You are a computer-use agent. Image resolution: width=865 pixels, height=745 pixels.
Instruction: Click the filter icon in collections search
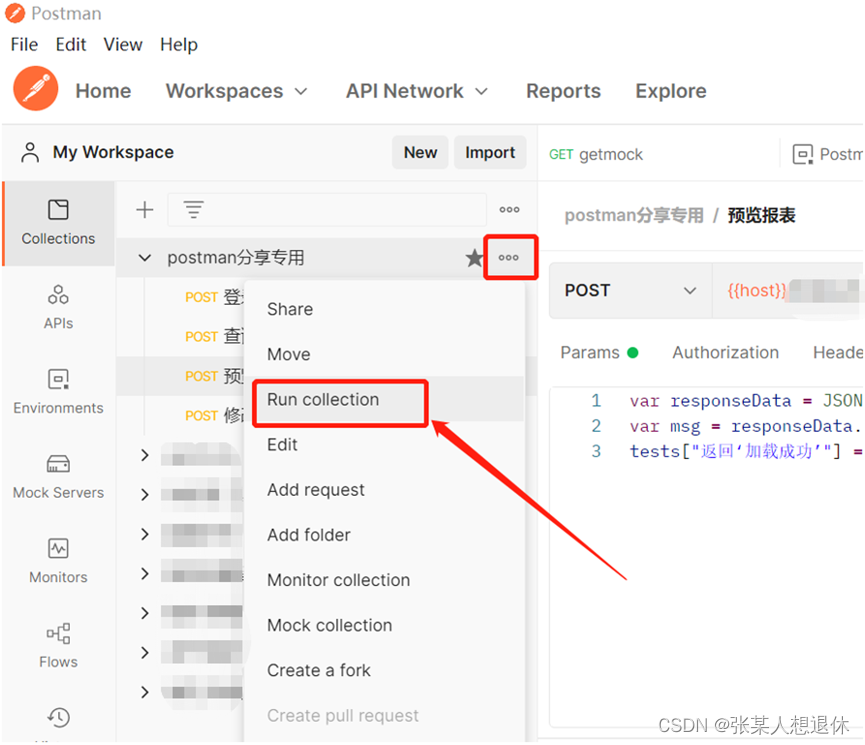click(193, 210)
